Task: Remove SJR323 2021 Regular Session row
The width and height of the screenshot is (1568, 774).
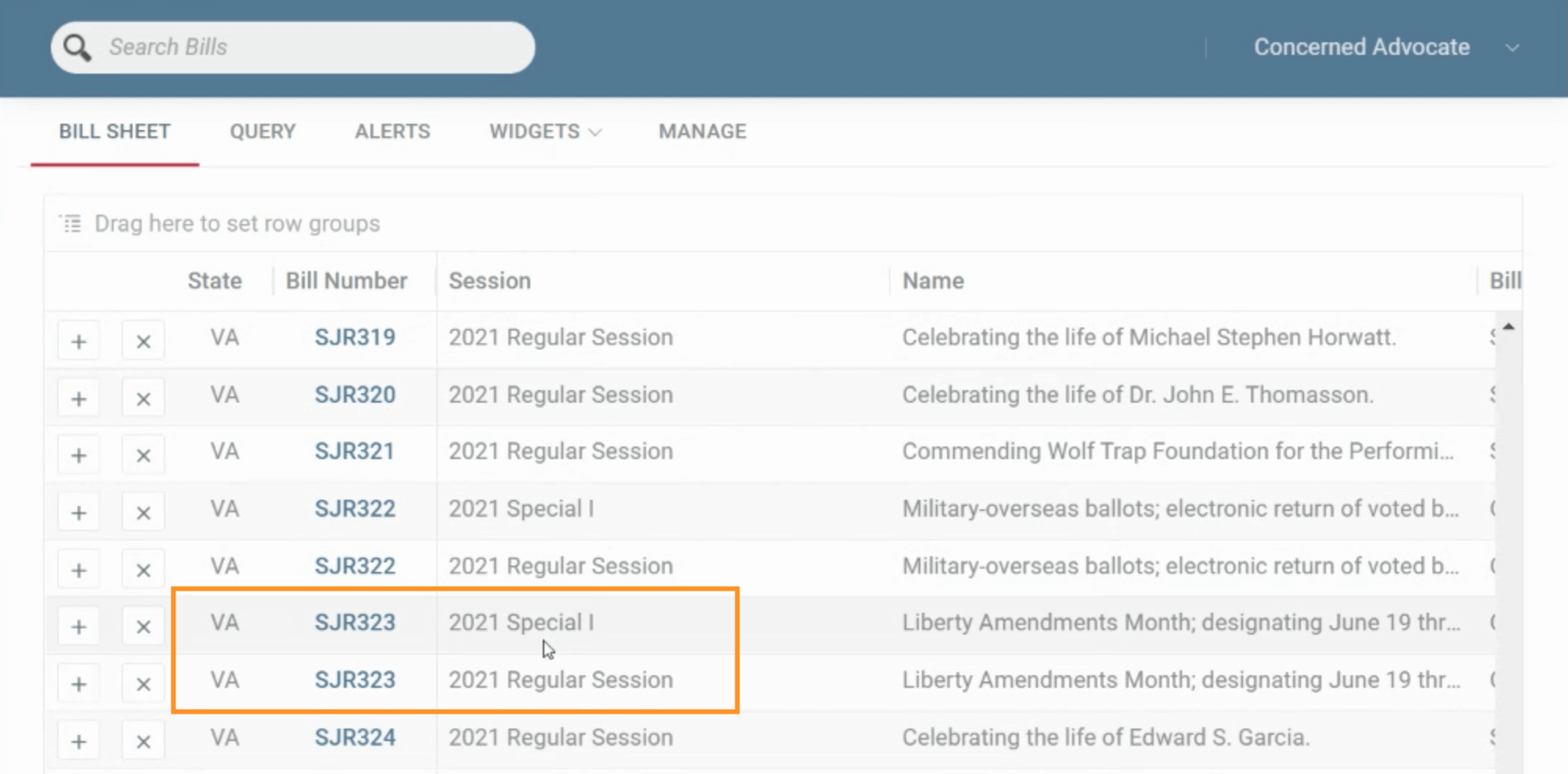Action: [x=143, y=684]
